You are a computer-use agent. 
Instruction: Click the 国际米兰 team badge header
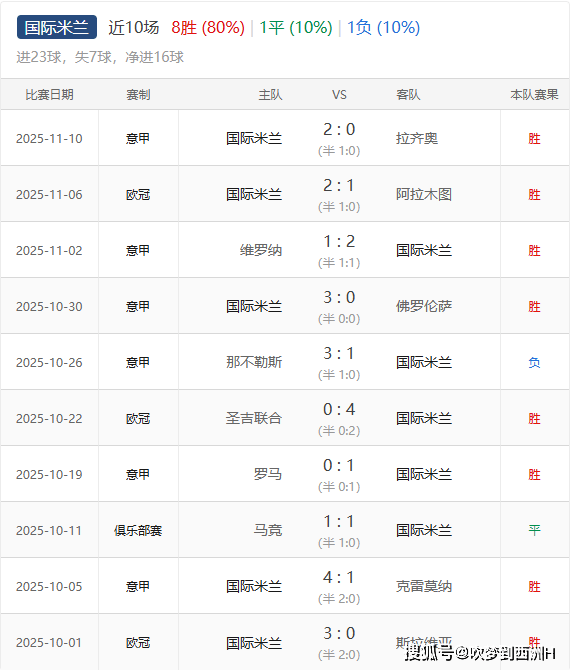[57, 27]
